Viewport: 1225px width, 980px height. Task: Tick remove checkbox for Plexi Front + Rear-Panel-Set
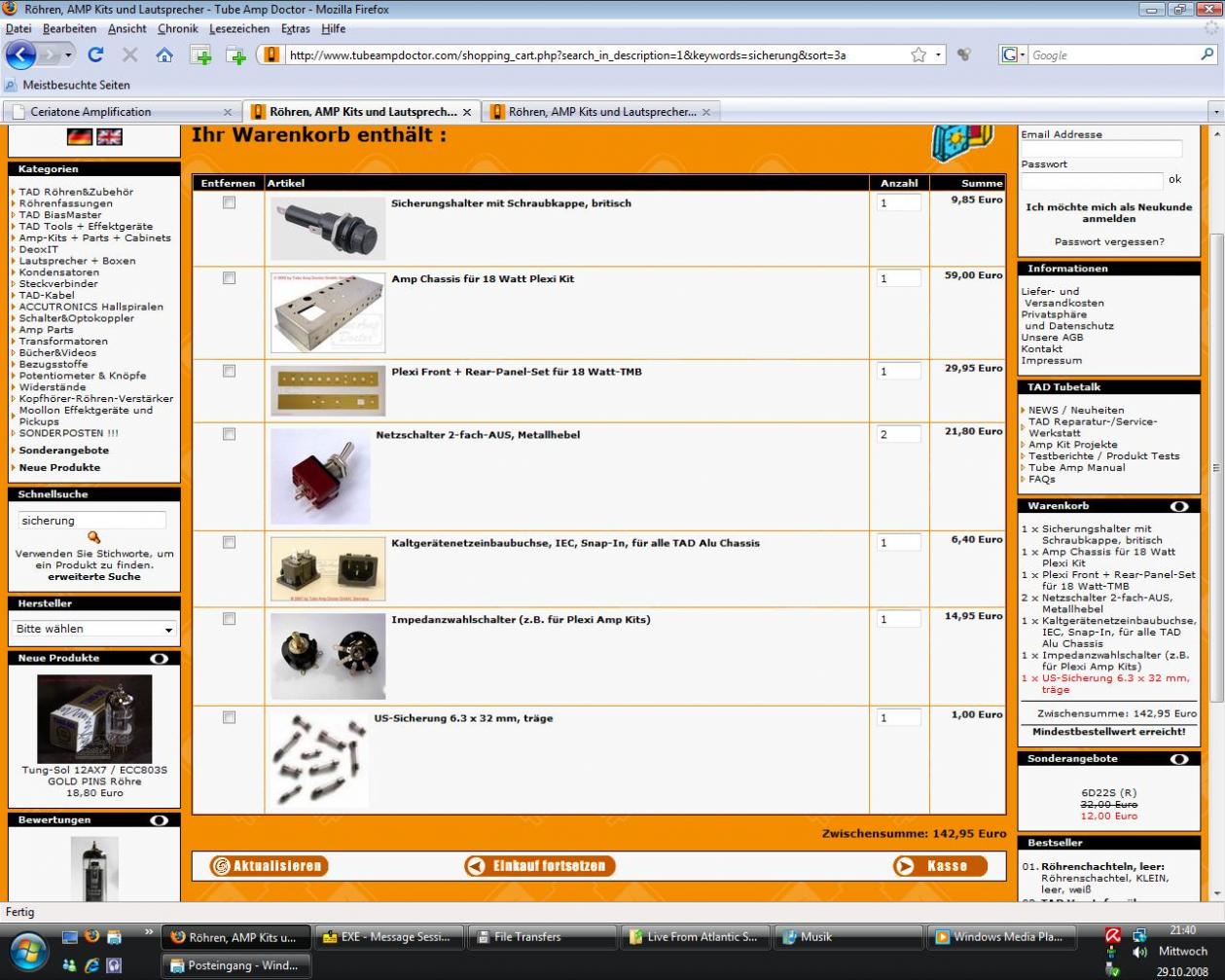229,371
